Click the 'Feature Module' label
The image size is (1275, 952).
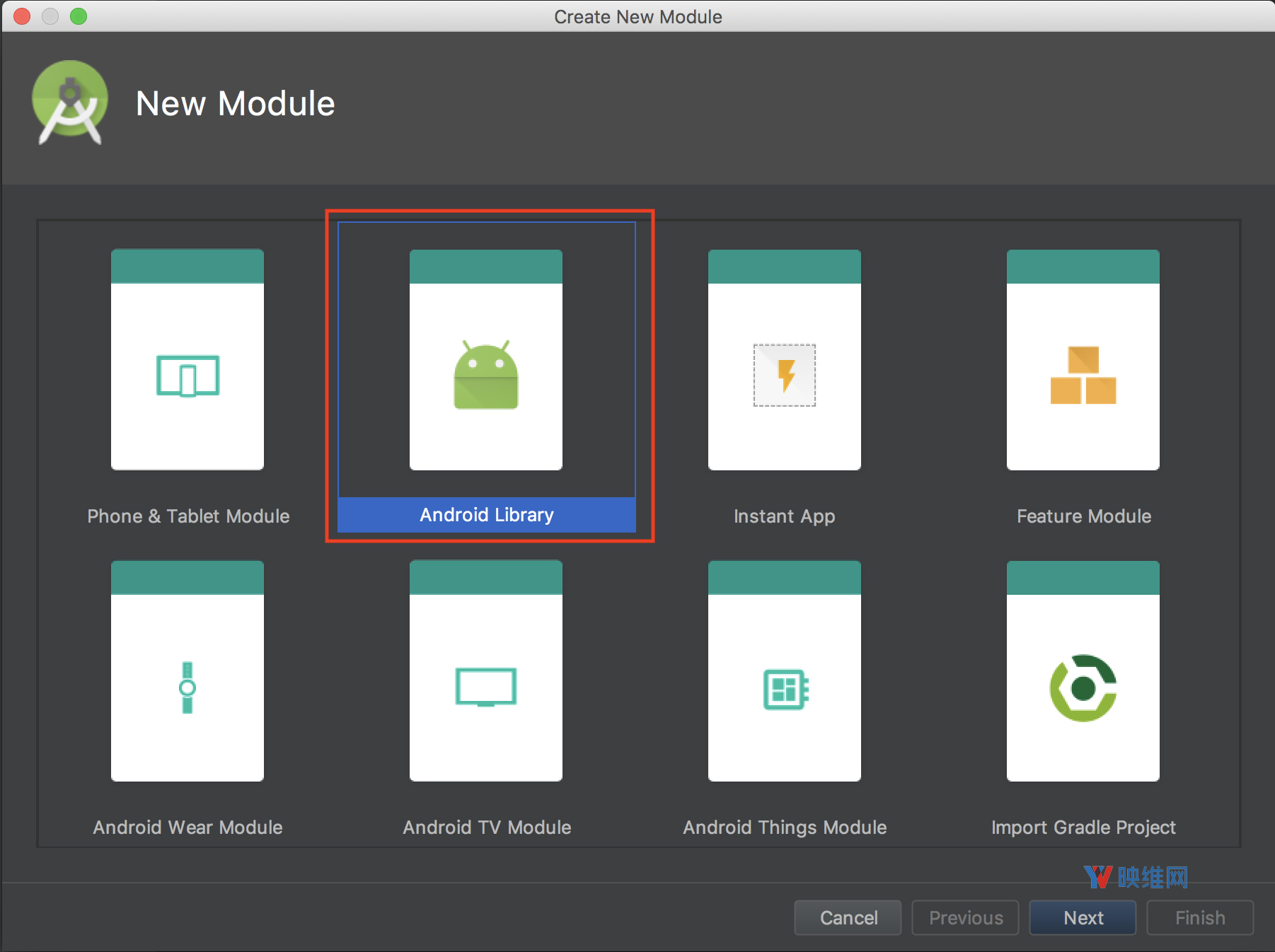pos(1084,516)
